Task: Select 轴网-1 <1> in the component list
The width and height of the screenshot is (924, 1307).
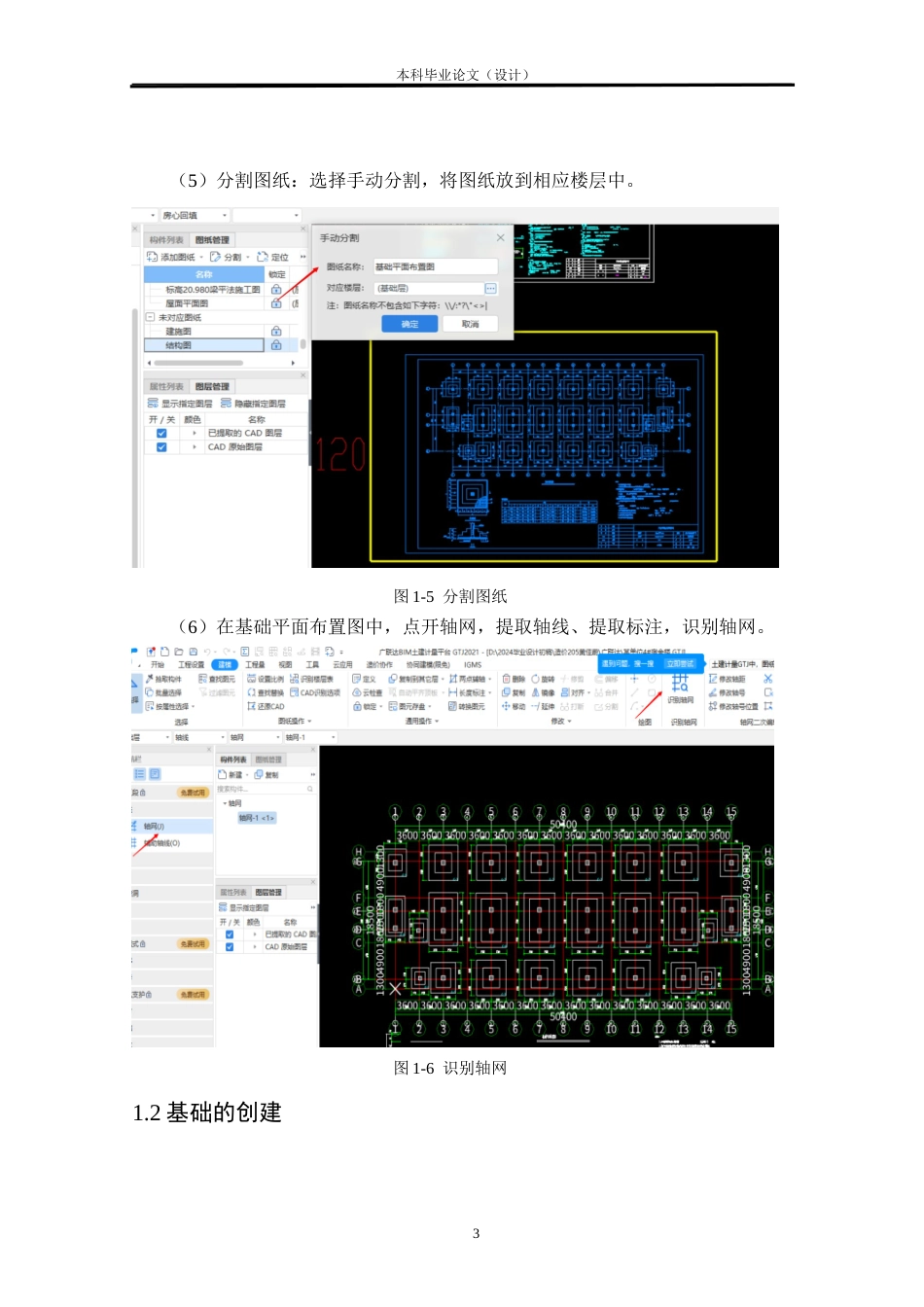Action: 257,818
